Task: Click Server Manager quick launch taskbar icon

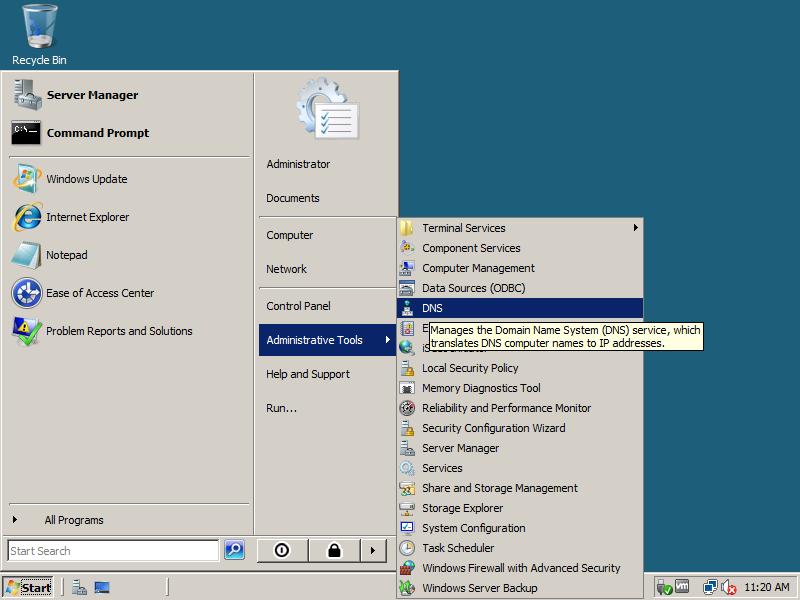Action: click(x=79, y=588)
